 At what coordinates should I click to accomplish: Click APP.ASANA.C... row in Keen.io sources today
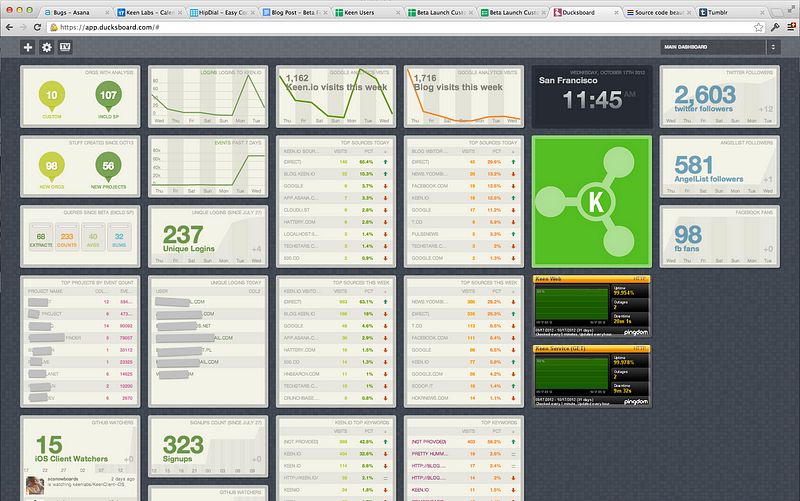point(336,198)
